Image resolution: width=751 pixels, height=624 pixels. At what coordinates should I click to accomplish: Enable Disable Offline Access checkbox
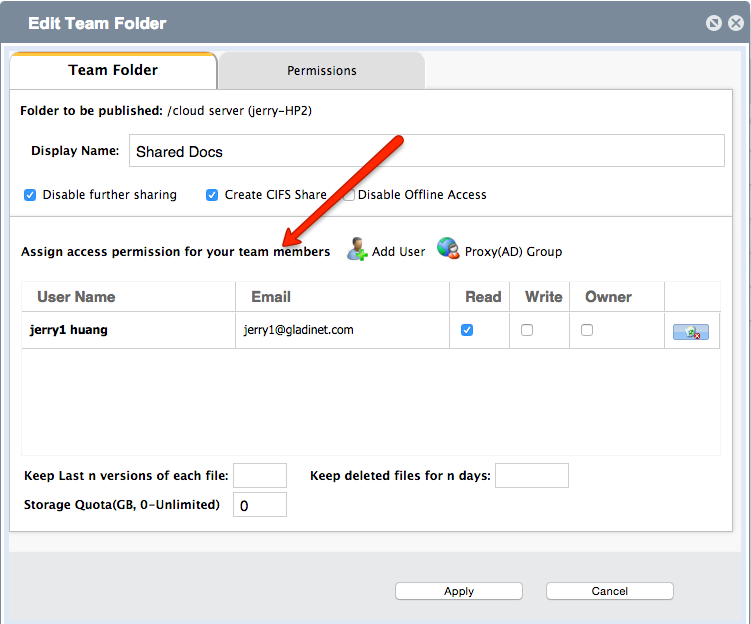point(349,195)
